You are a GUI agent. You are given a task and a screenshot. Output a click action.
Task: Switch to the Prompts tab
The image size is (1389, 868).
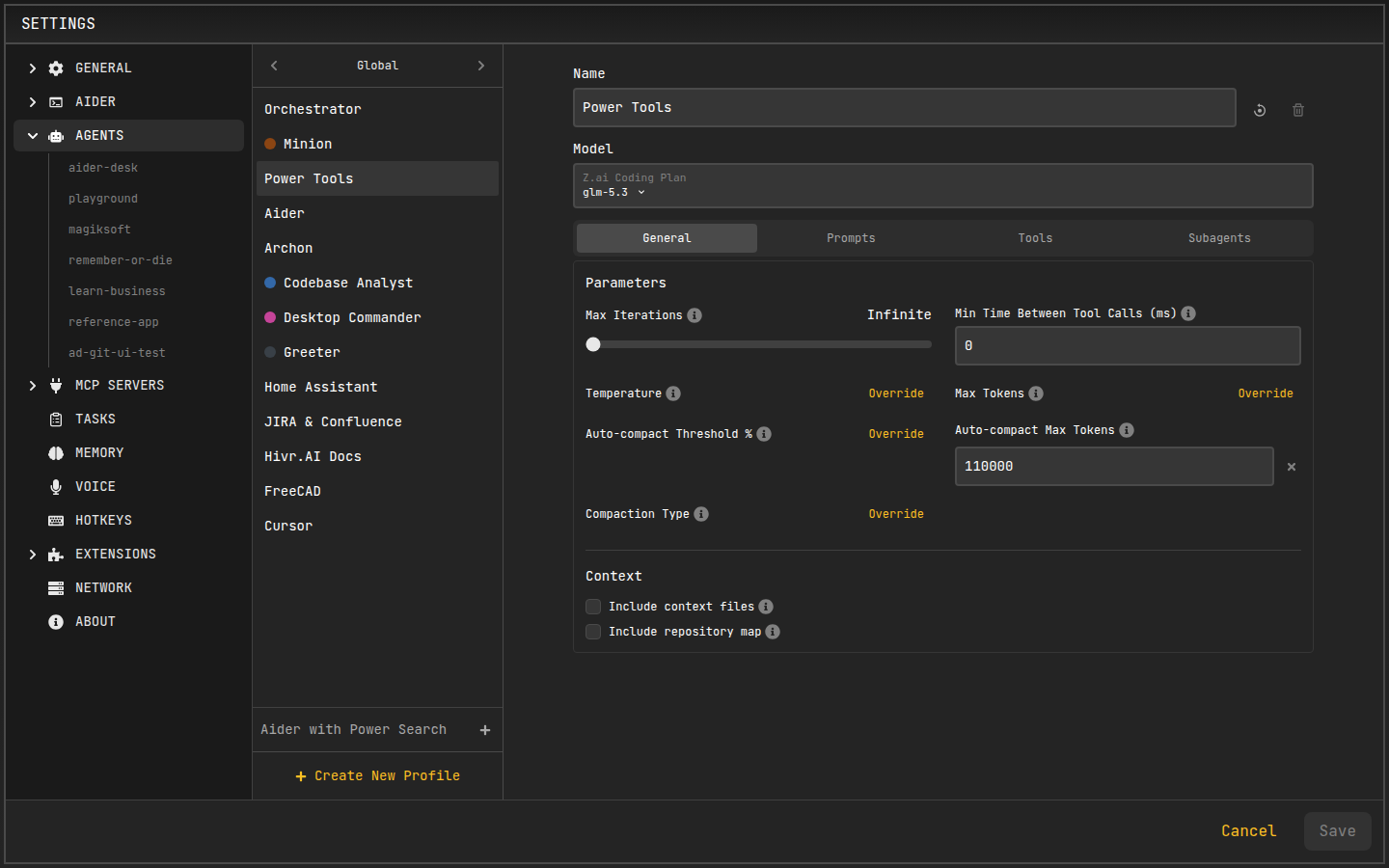coord(851,238)
